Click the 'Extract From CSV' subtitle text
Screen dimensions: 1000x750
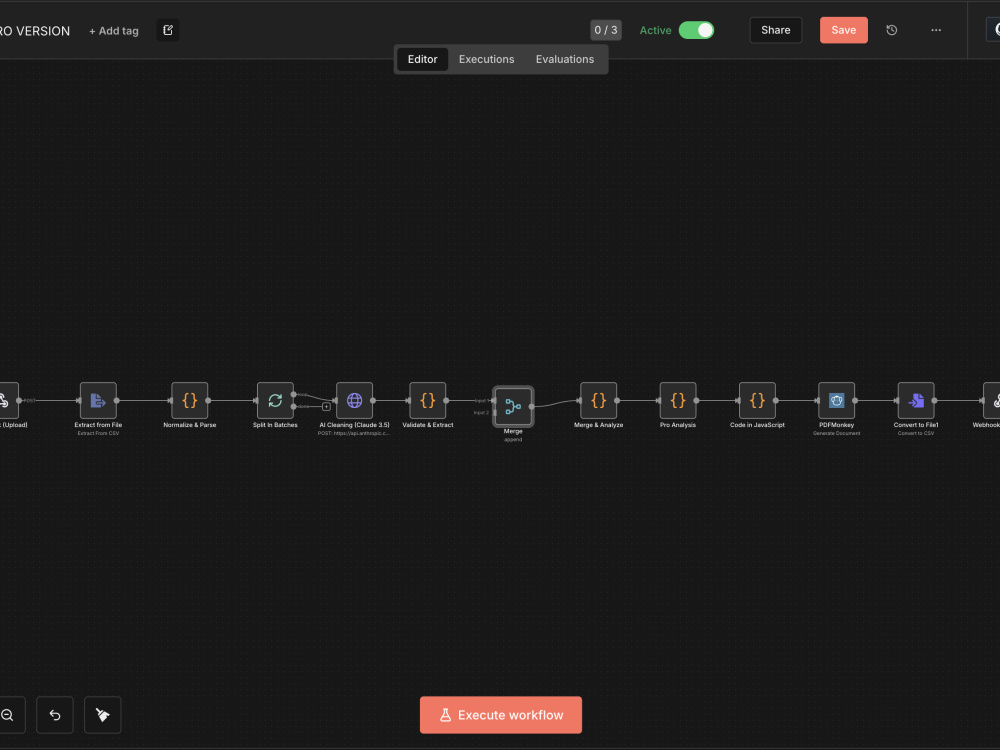pyautogui.click(x=98, y=433)
